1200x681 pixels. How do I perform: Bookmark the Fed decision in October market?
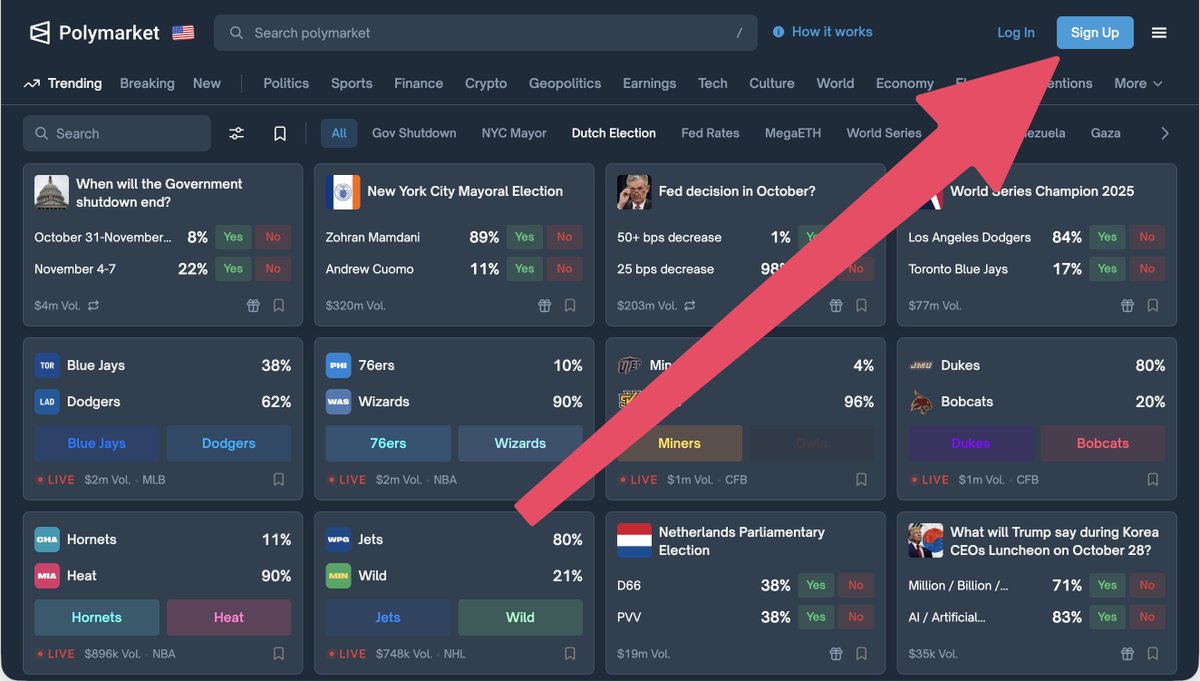click(861, 306)
